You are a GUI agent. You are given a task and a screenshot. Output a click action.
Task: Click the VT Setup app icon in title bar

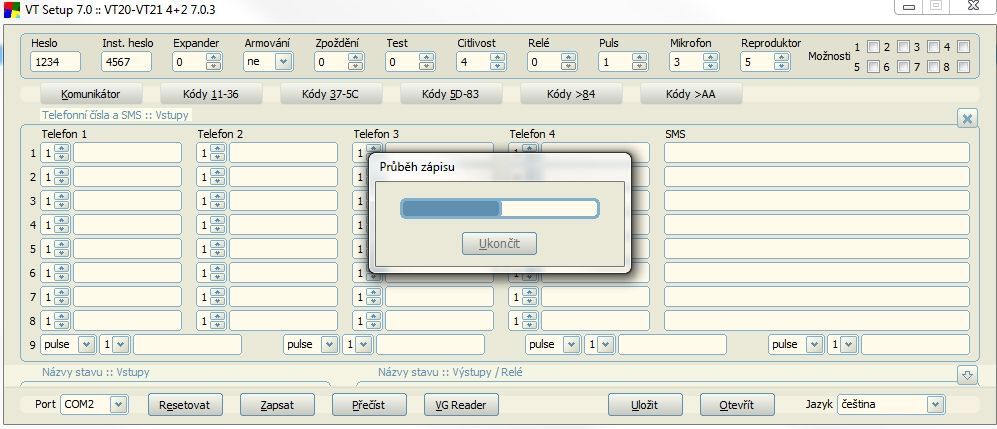11,8
